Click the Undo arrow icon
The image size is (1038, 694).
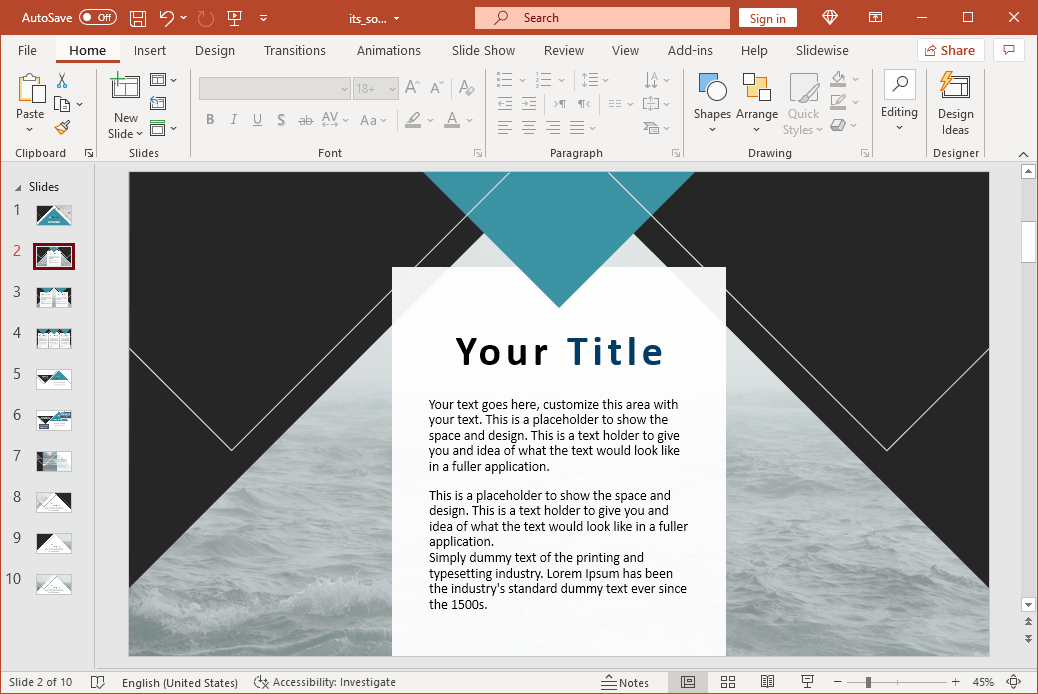click(167, 18)
